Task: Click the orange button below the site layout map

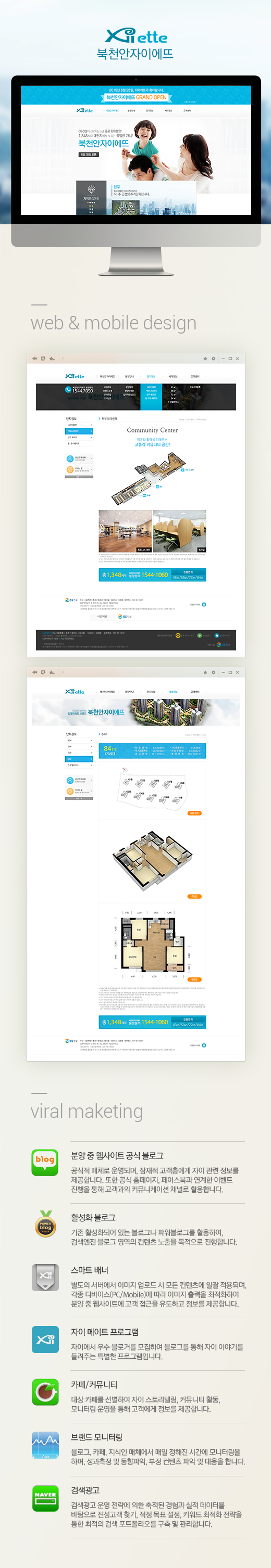Action: (194, 813)
